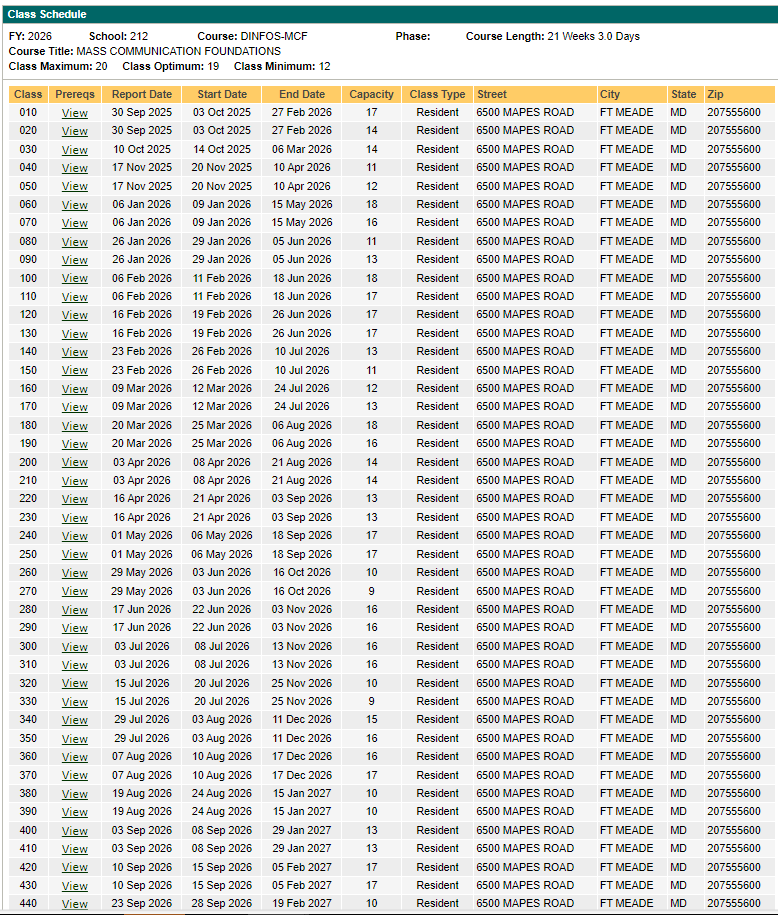Click the end date 19 Feb 2027
The width and height of the screenshot is (778, 915).
point(302,903)
